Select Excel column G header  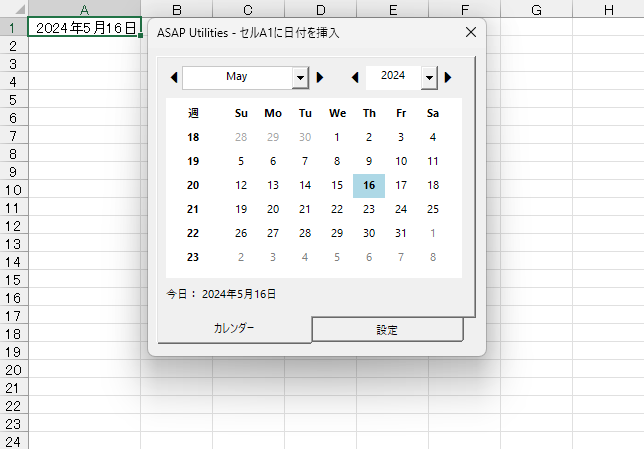pos(536,9)
